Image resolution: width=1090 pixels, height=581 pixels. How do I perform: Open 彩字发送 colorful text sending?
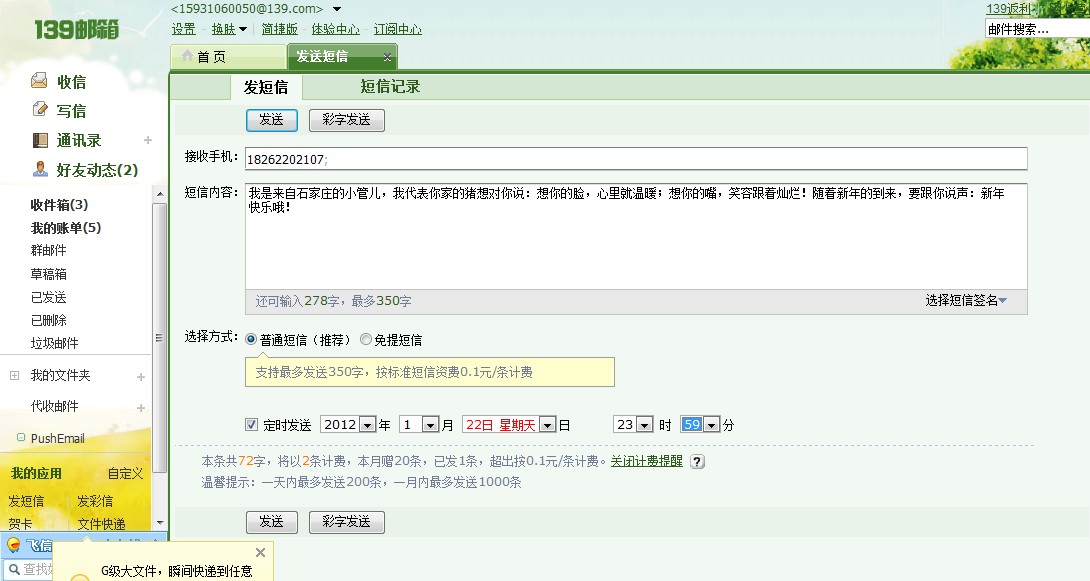(x=347, y=119)
